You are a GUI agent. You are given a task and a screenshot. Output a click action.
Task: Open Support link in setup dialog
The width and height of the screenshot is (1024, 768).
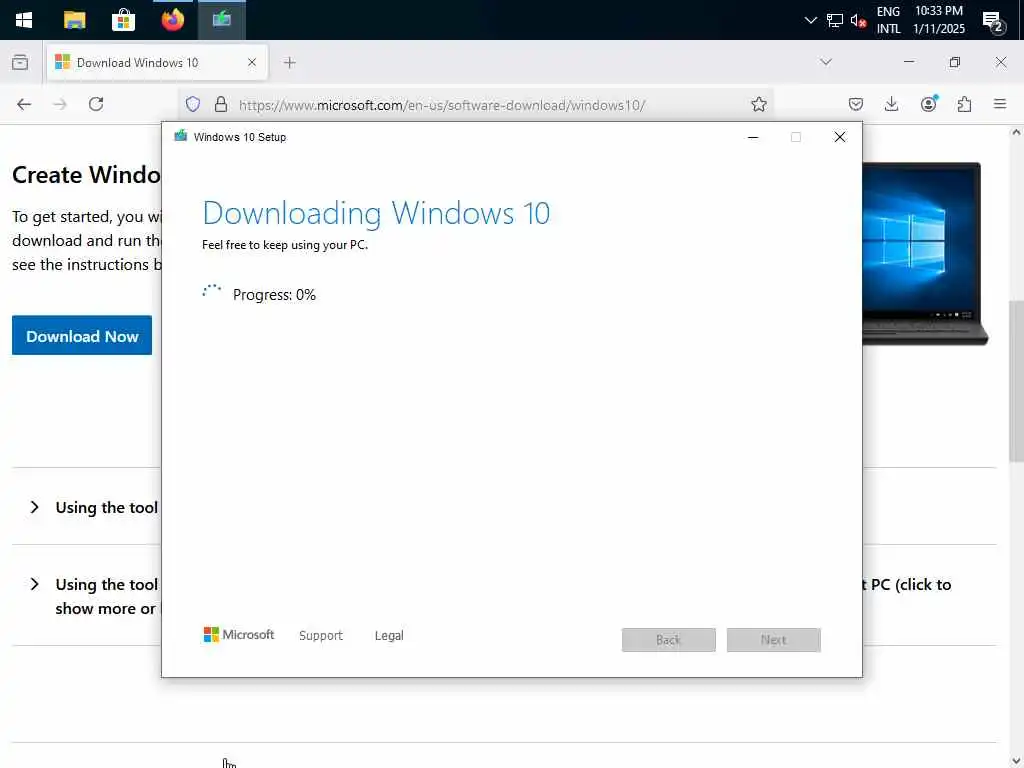click(x=321, y=635)
